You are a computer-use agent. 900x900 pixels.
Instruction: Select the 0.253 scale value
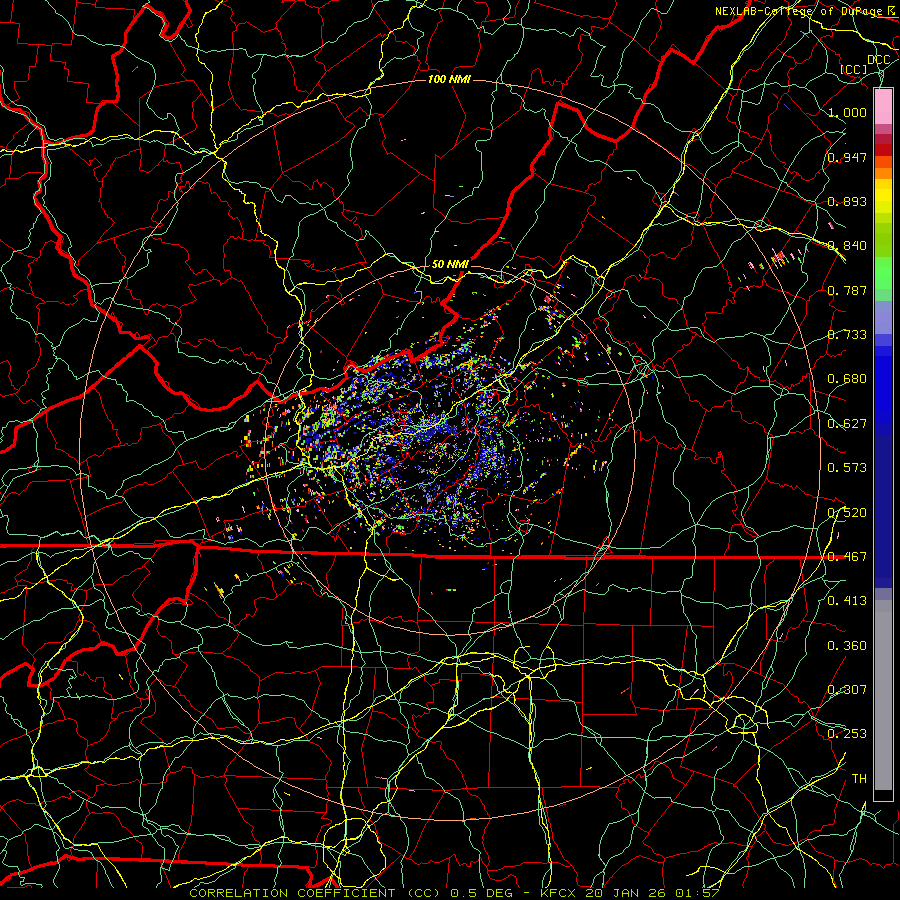847,734
